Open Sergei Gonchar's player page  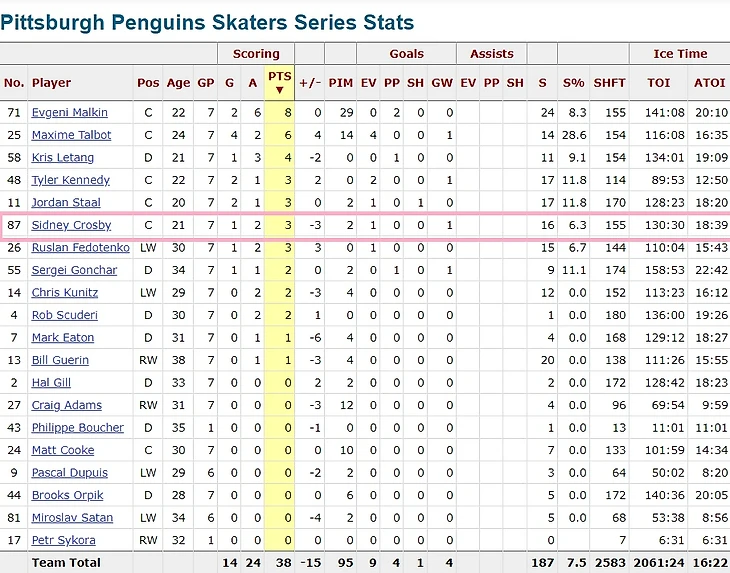click(74, 270)
